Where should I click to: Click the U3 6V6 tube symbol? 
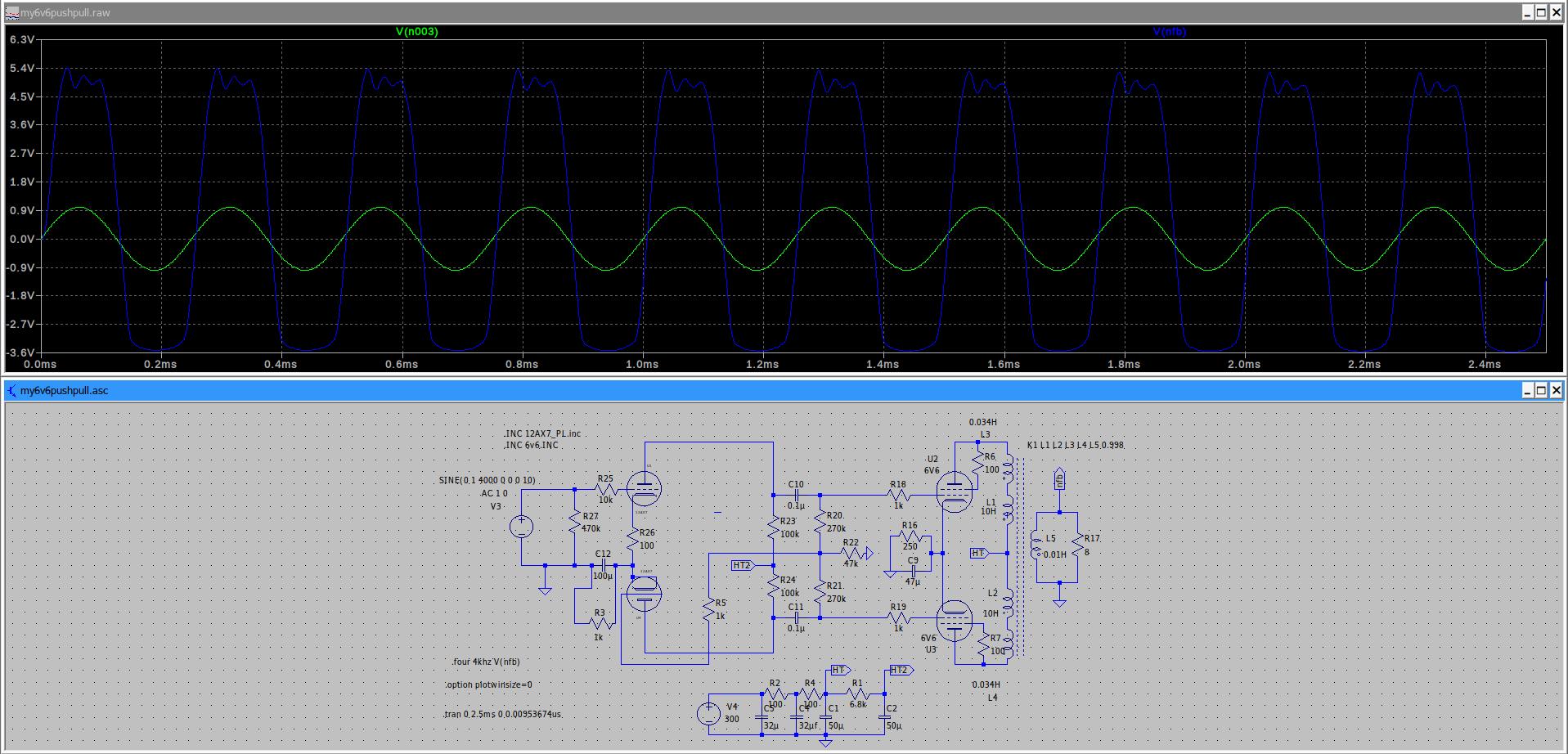(955, 621)
